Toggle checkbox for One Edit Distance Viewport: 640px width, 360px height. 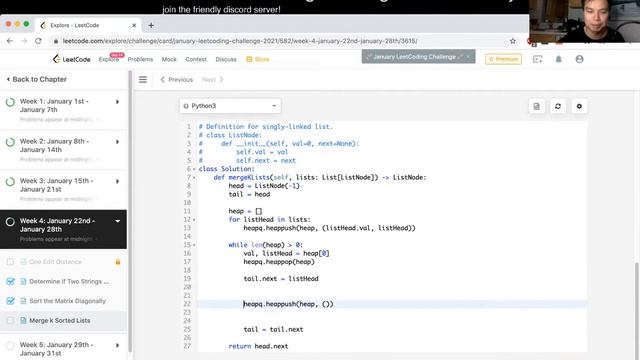11,262
